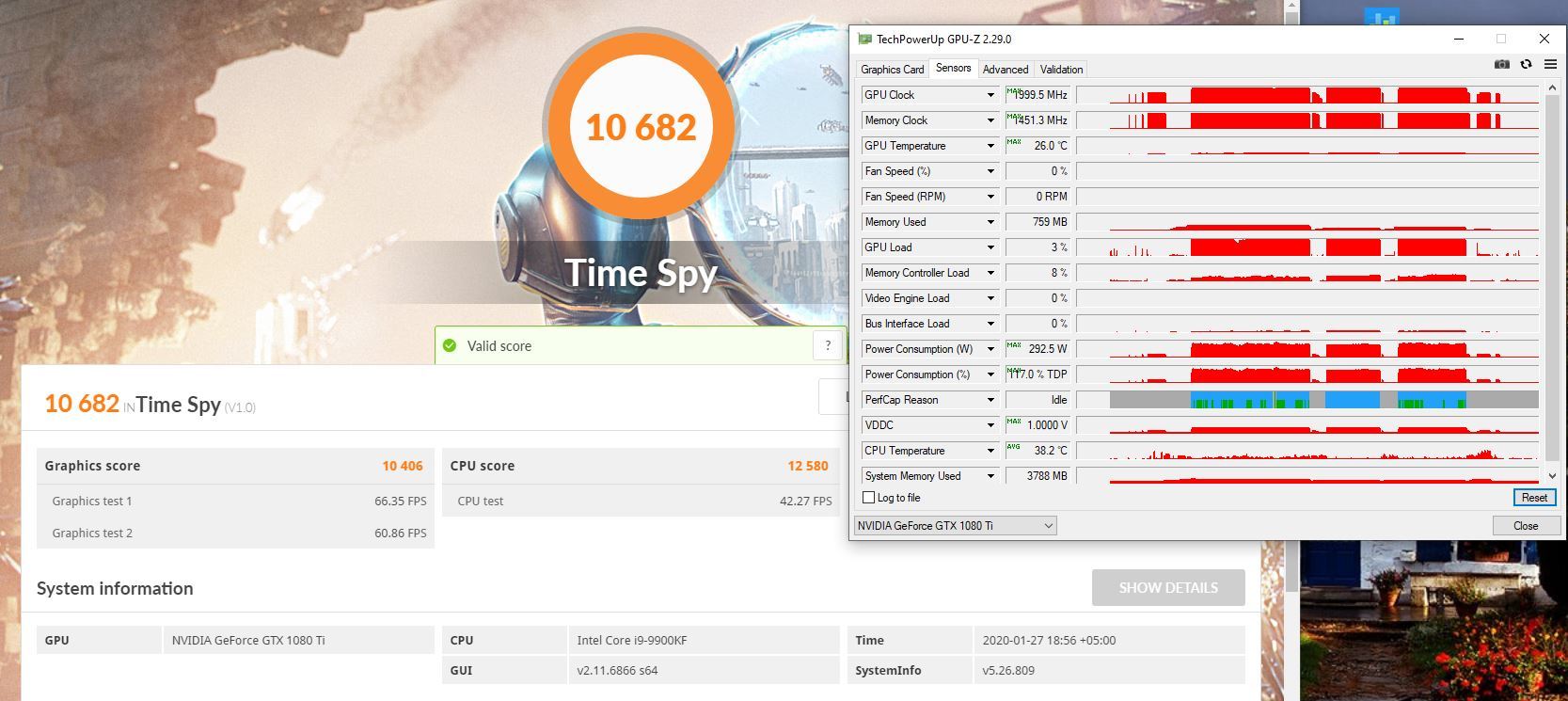Click the "v5.26.809" SystemInfo version
The width and height of the screenshot is (1568, 701).
[1008, 671]
